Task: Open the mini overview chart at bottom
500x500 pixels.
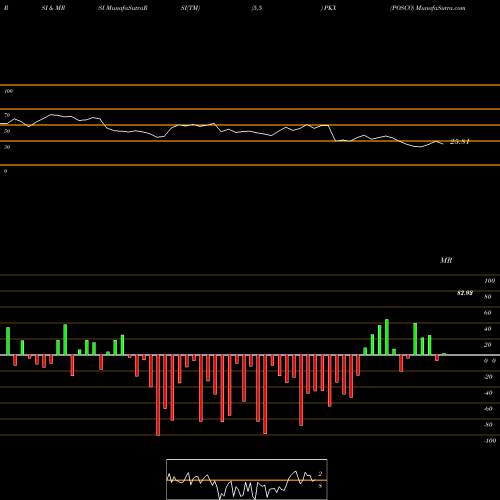Action: coord(247,479)
